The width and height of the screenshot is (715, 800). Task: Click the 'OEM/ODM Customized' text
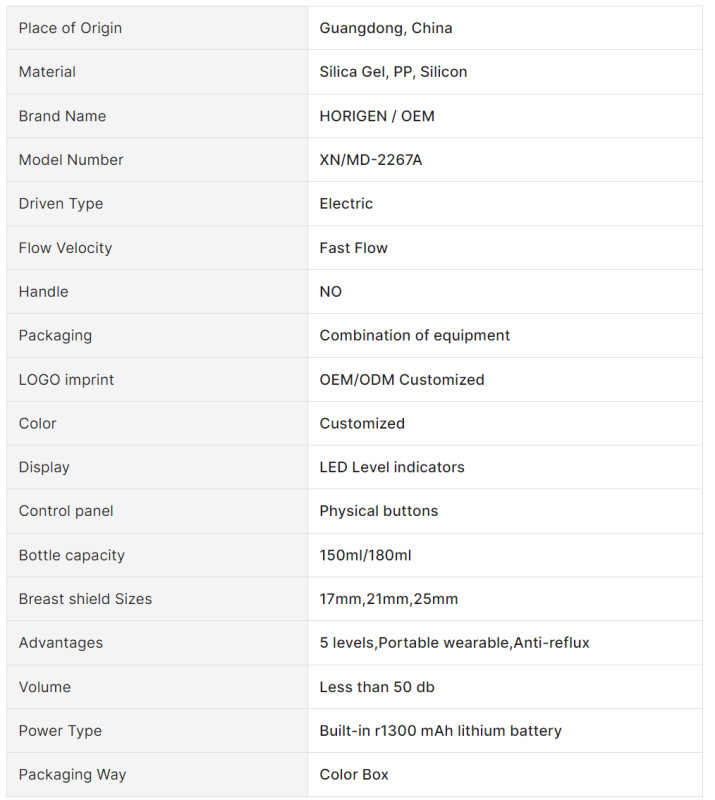pos(402,380)
